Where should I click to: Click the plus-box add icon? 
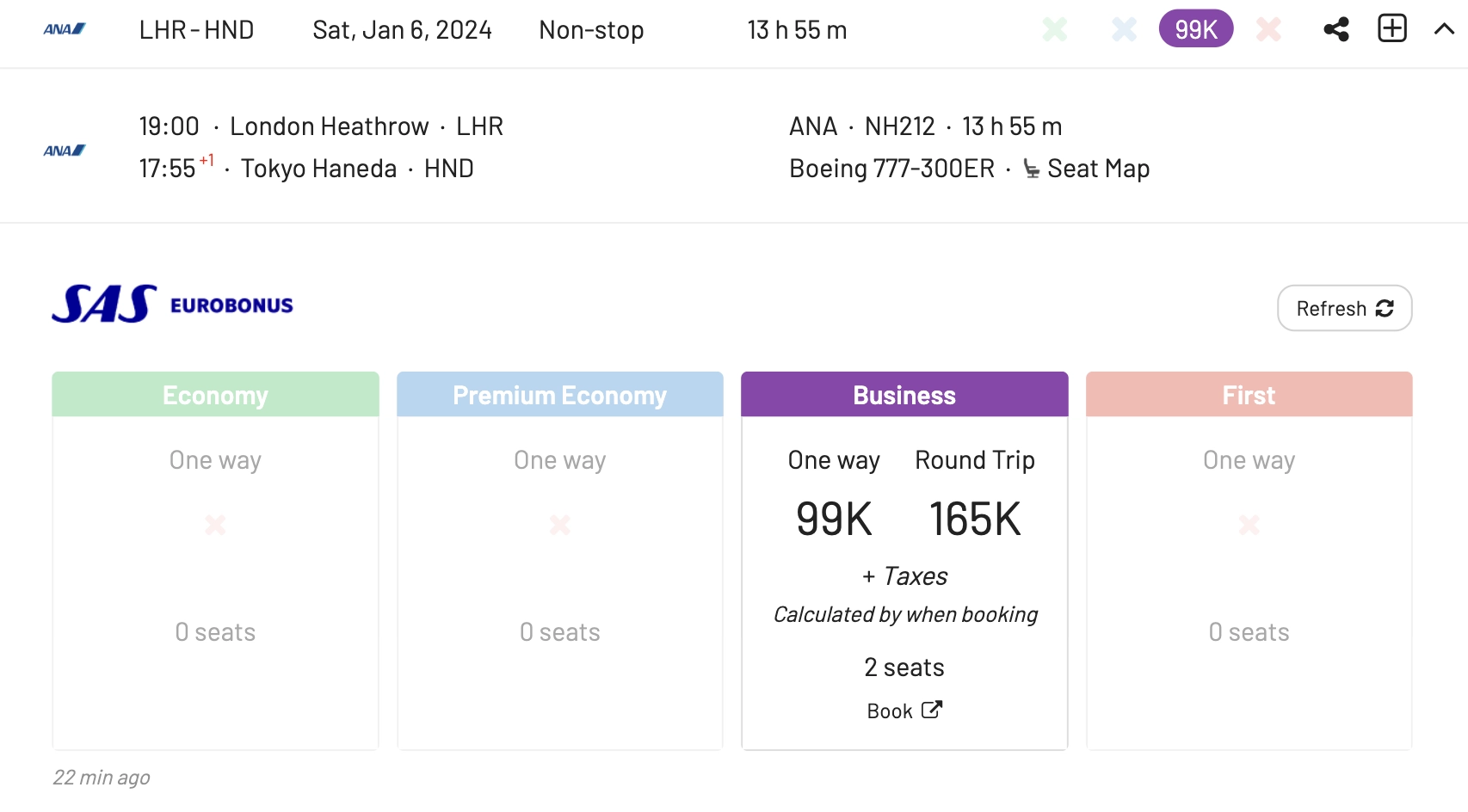[x=1392, y=28]
